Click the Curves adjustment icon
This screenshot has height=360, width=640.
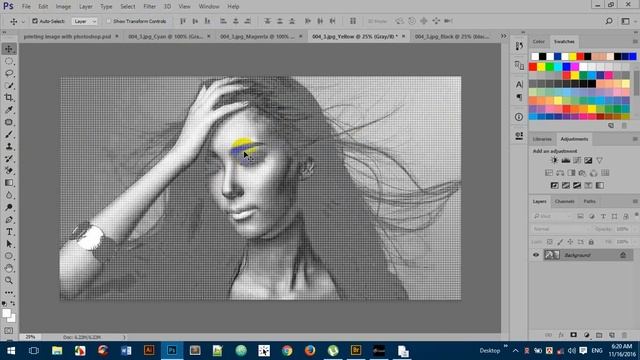point(577,160)
